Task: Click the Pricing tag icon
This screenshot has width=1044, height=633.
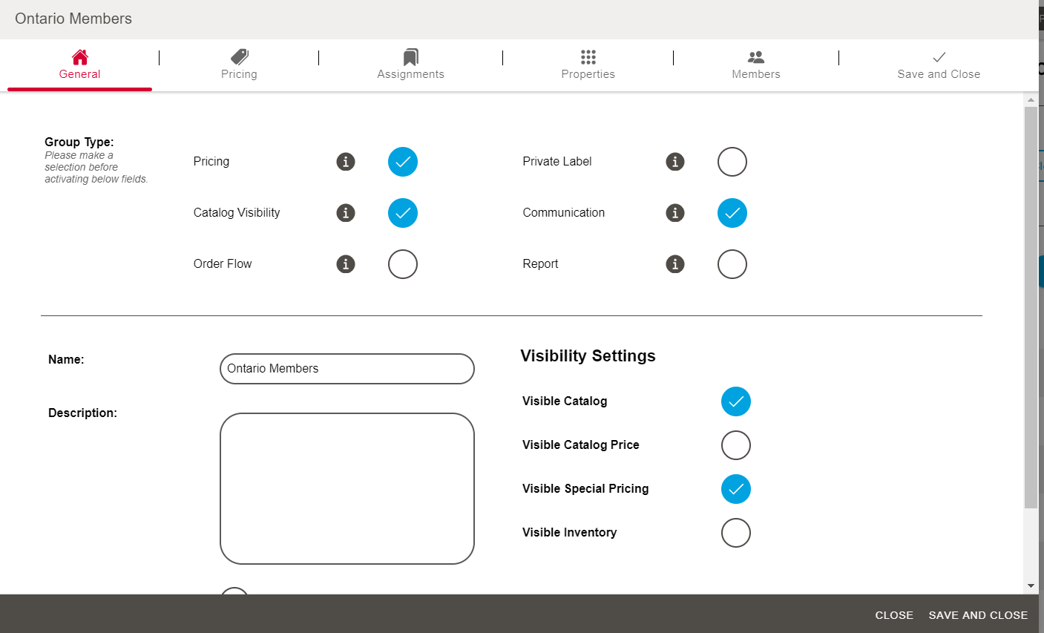Action: [239, 58]
